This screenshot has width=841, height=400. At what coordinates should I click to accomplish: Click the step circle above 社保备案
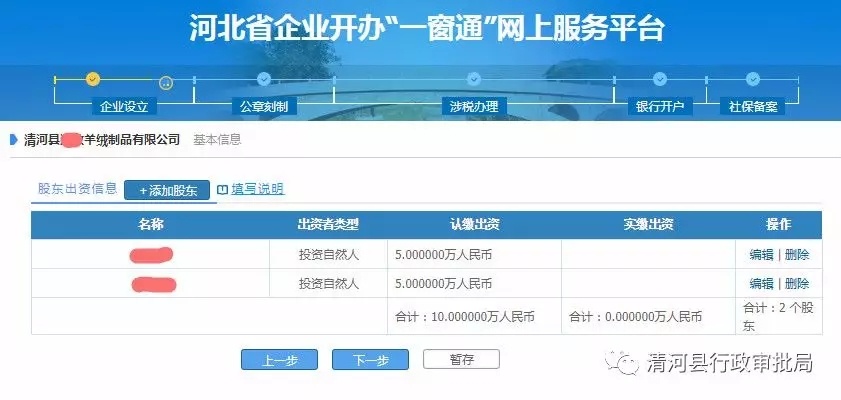(753, 79)
